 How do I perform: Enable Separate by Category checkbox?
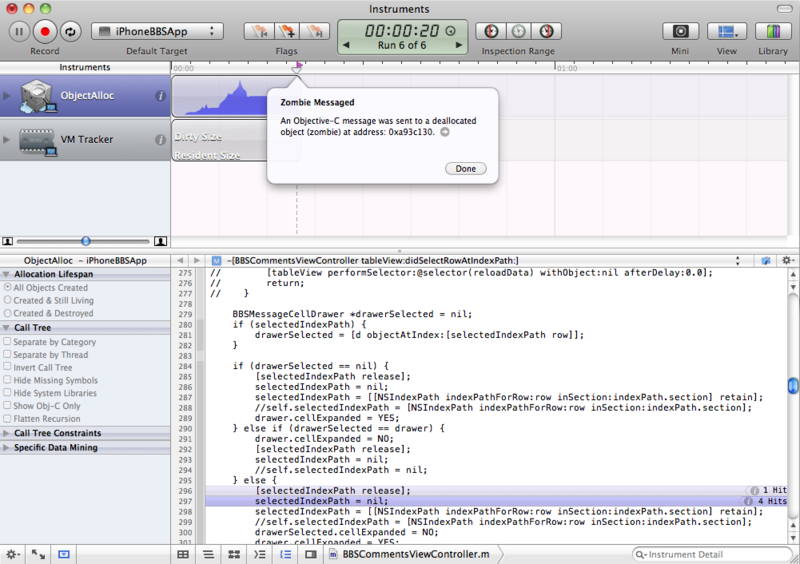(x=7, y=341)
